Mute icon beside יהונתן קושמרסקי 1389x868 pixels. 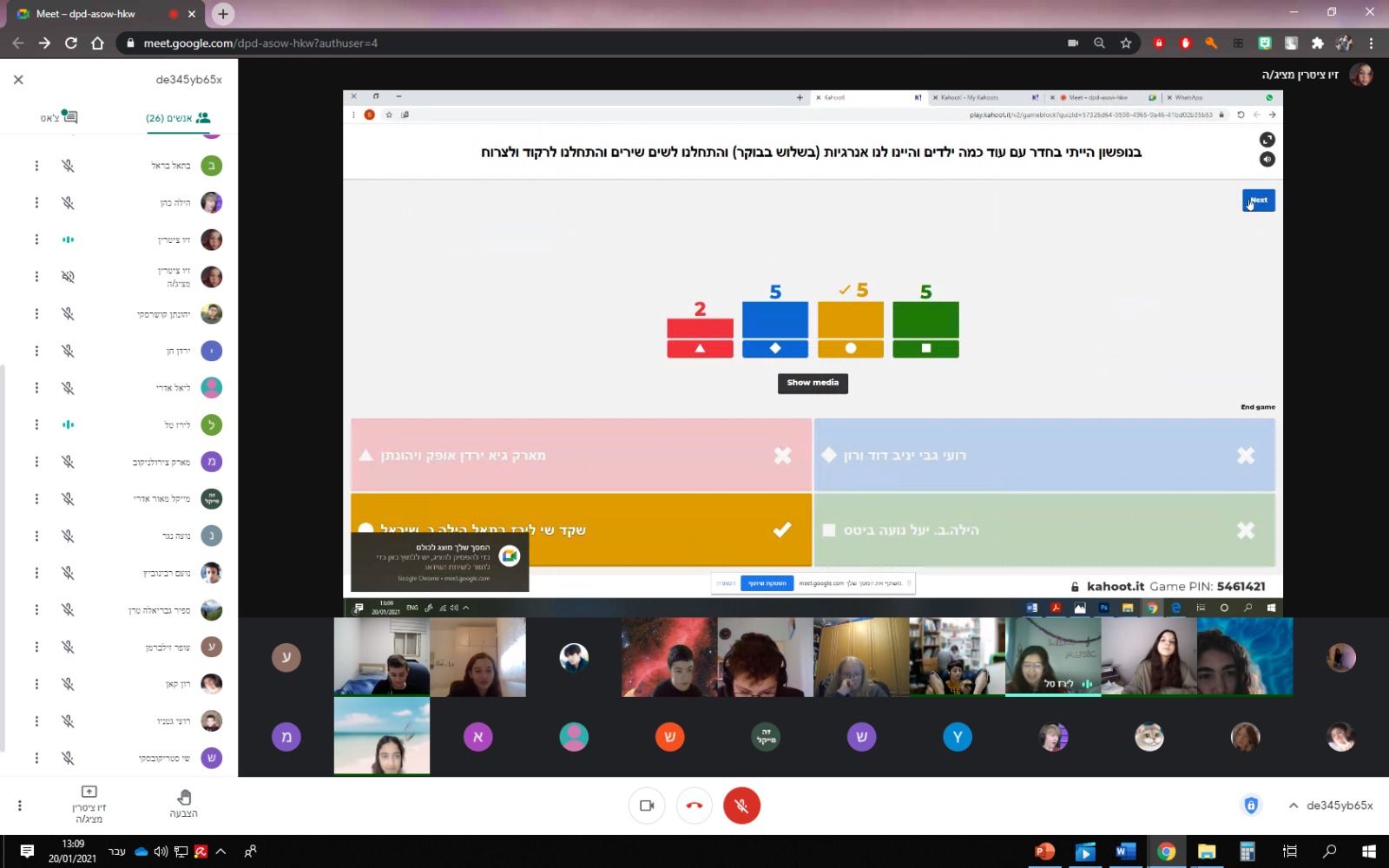pos(68,313)
